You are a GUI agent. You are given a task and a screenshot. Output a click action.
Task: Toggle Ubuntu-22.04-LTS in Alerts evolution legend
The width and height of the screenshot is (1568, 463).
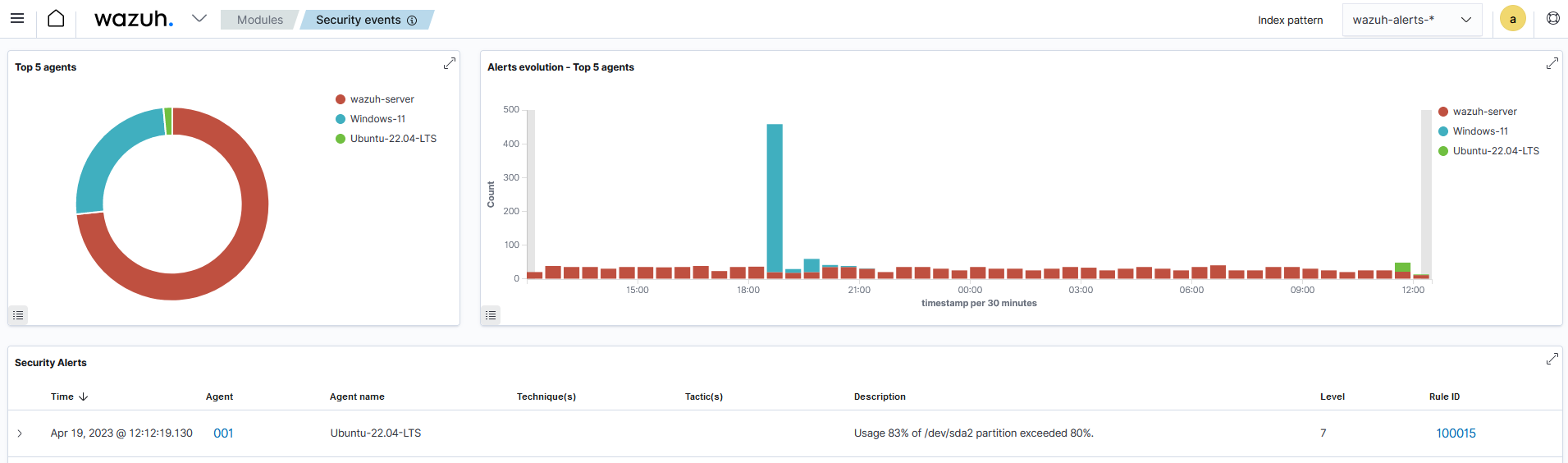[x=1495, y=151]
